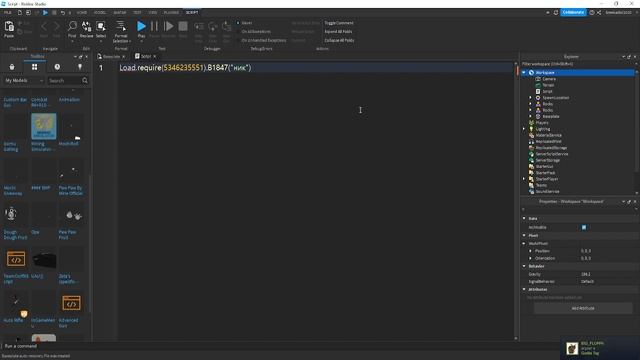Click the Forward navigate arrow

56,27
